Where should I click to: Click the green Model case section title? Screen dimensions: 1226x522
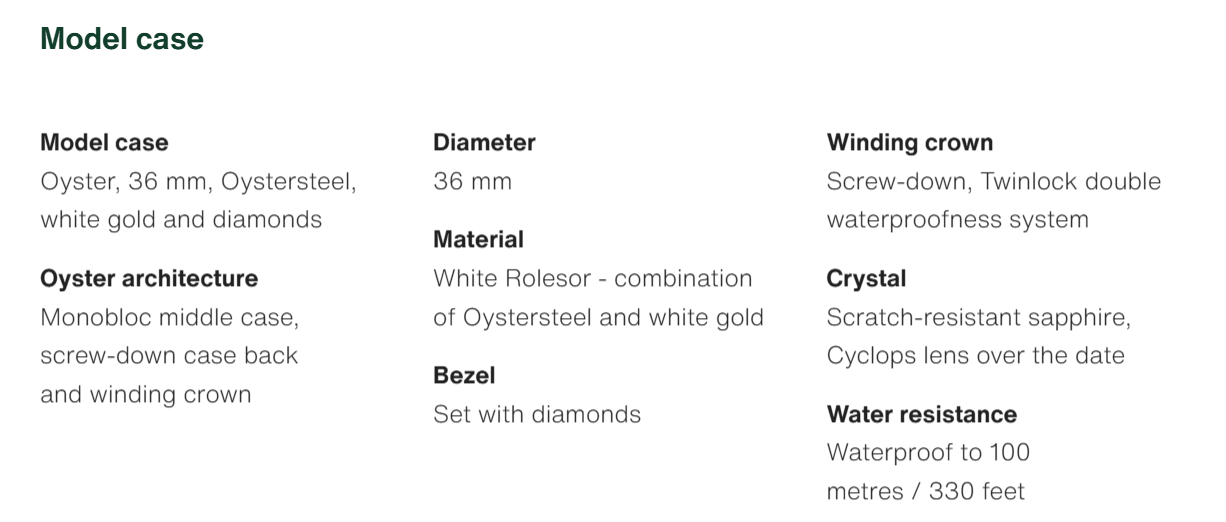tap(122, 39)
